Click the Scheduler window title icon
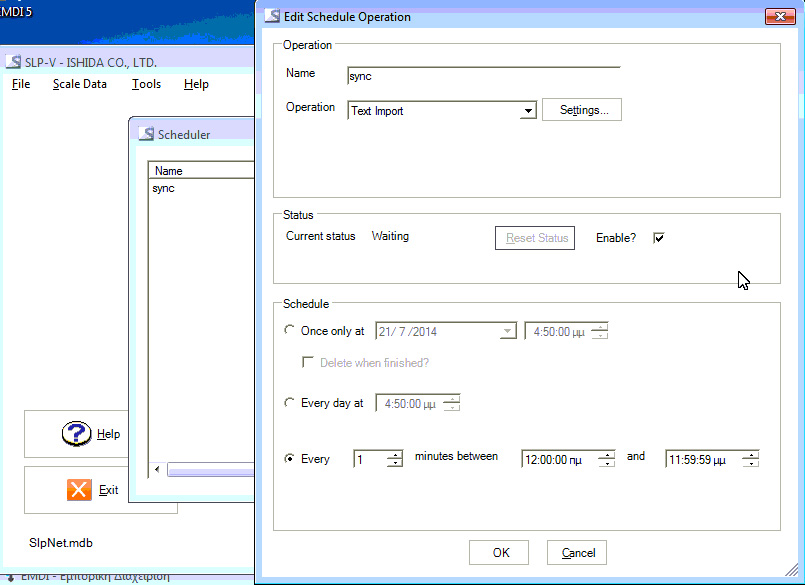Viewport: 805px width, 585px height. click(x=146, y=134)
